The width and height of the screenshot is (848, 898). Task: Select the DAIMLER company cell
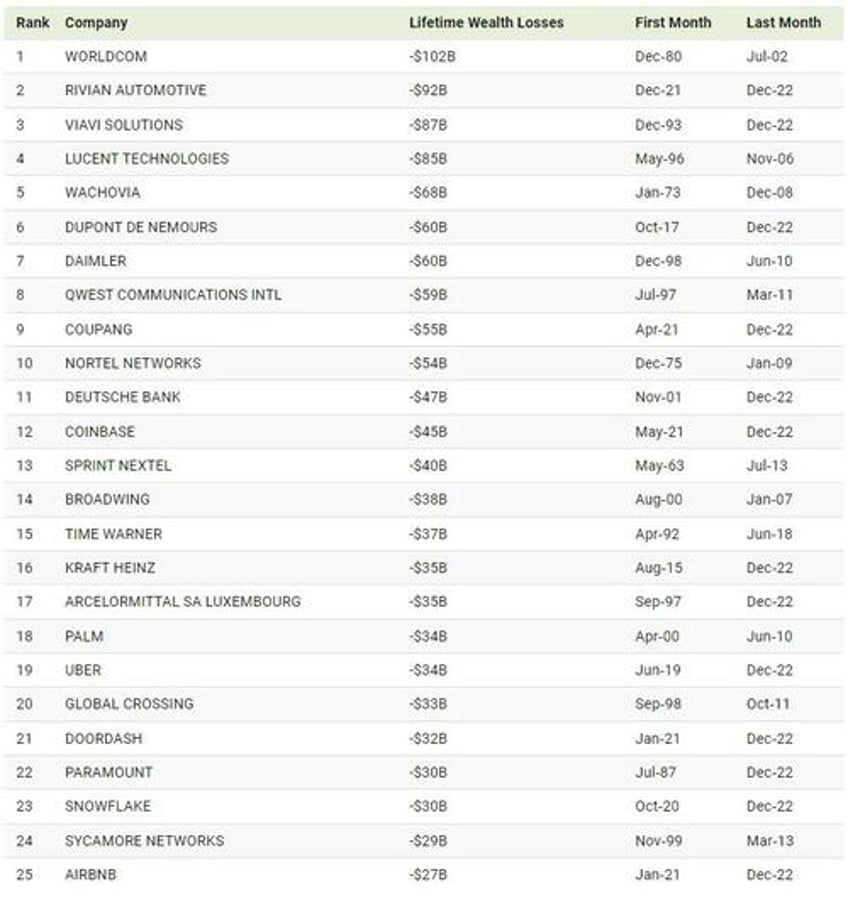[96, 261]
